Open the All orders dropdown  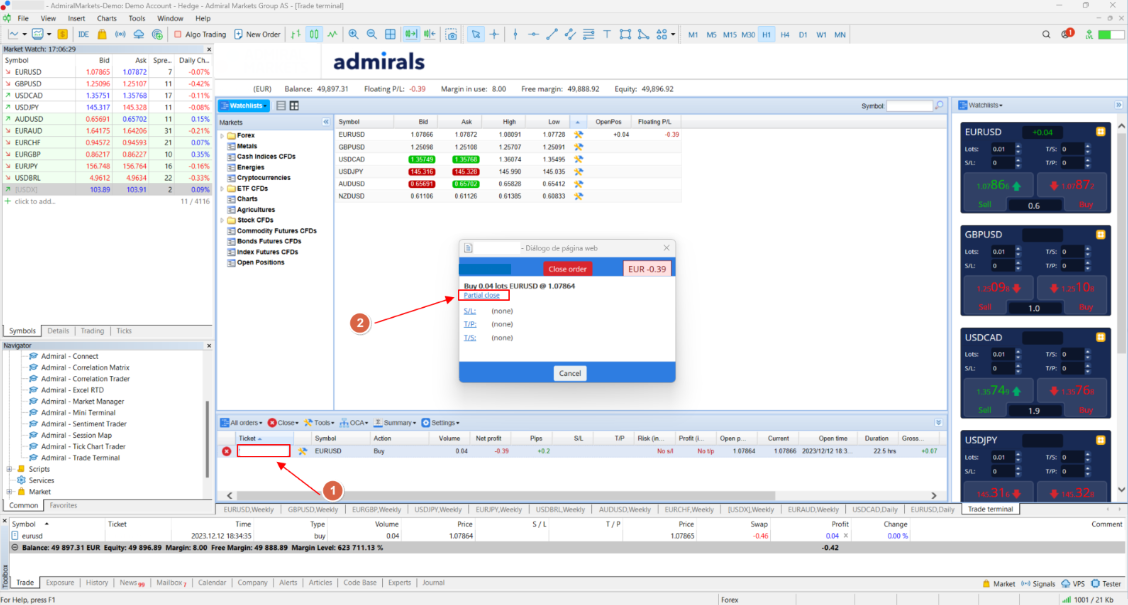pyautogui.click(x=241, y=423)
